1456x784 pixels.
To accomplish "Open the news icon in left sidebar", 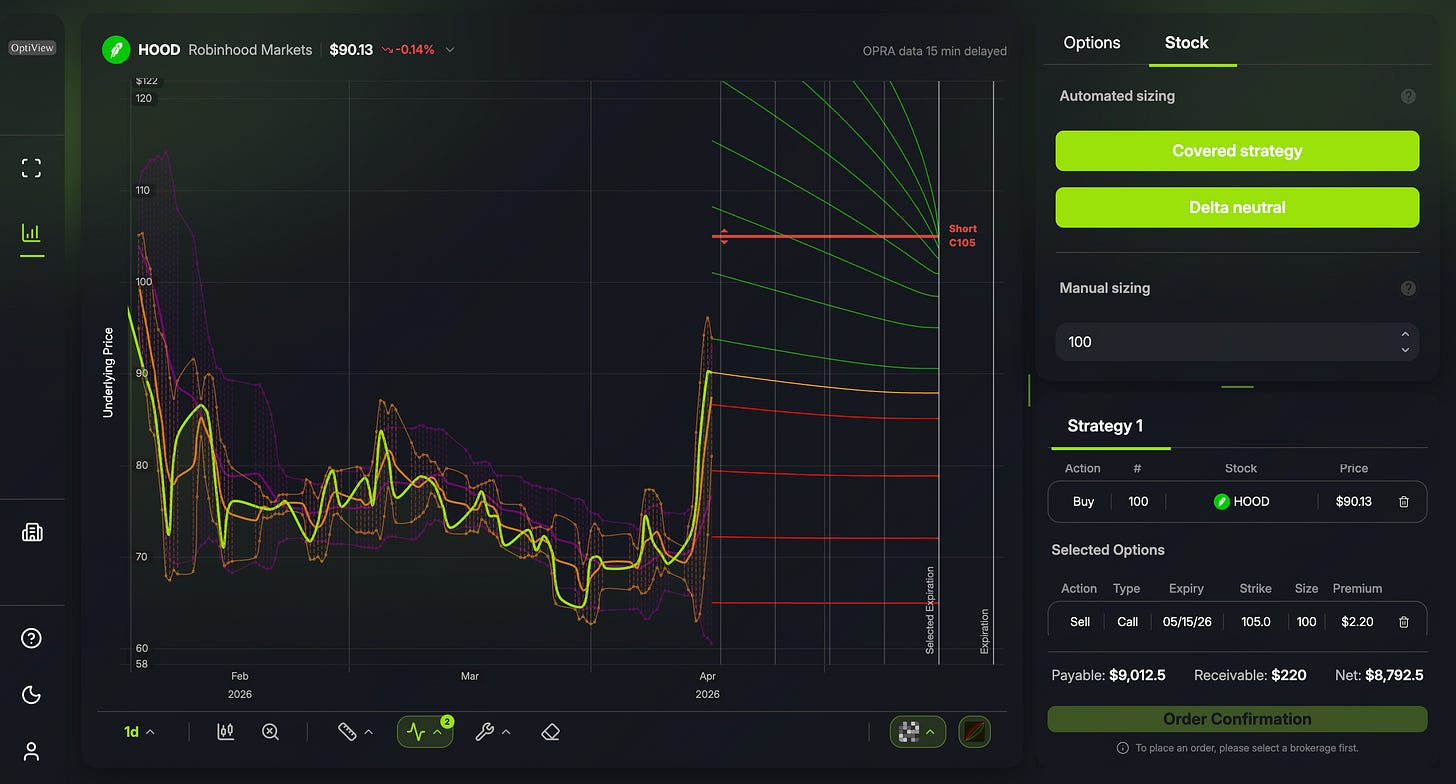I will click(x=31, y=532).
